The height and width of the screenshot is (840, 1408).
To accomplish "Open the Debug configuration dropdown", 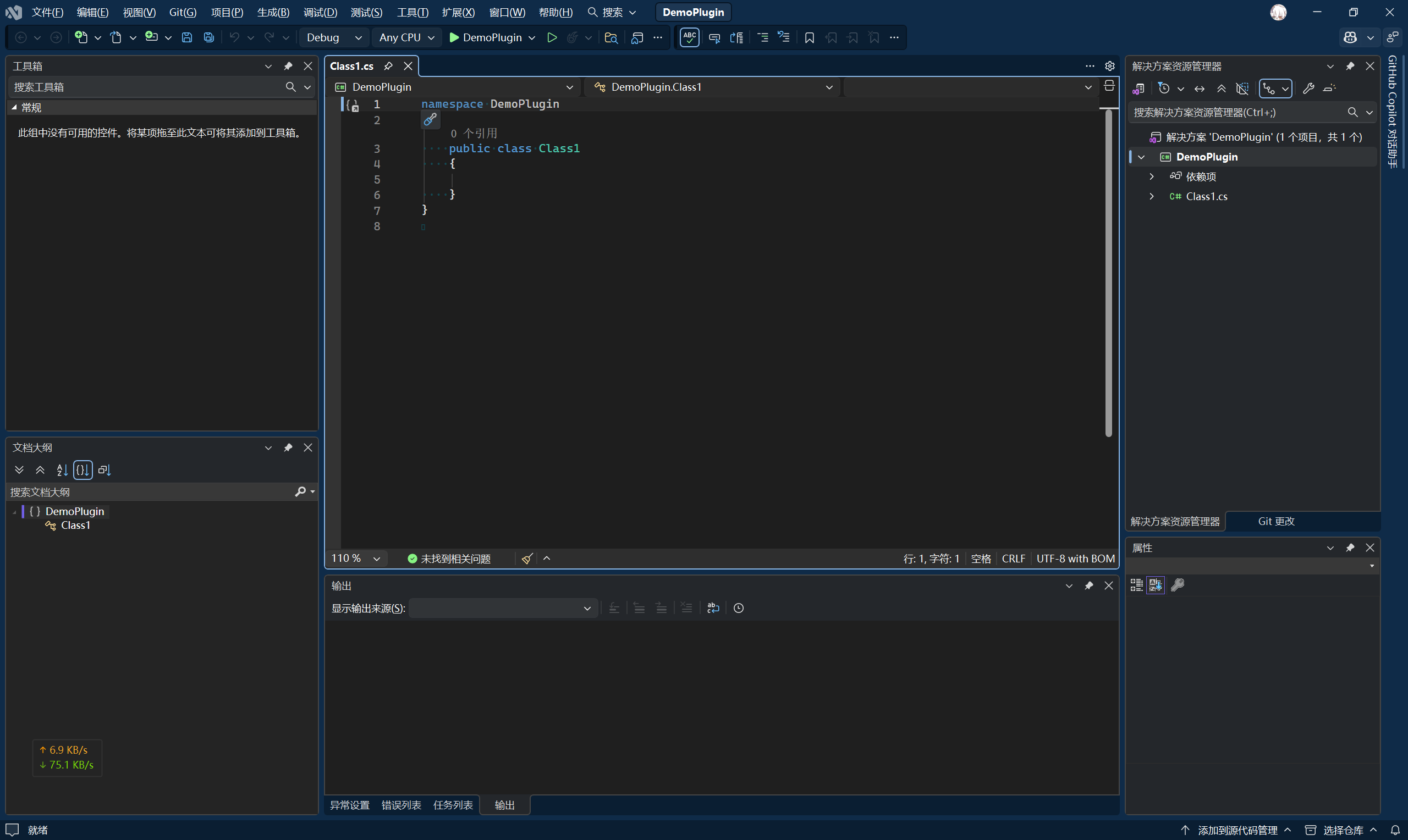I will click(x=333, y=37).
